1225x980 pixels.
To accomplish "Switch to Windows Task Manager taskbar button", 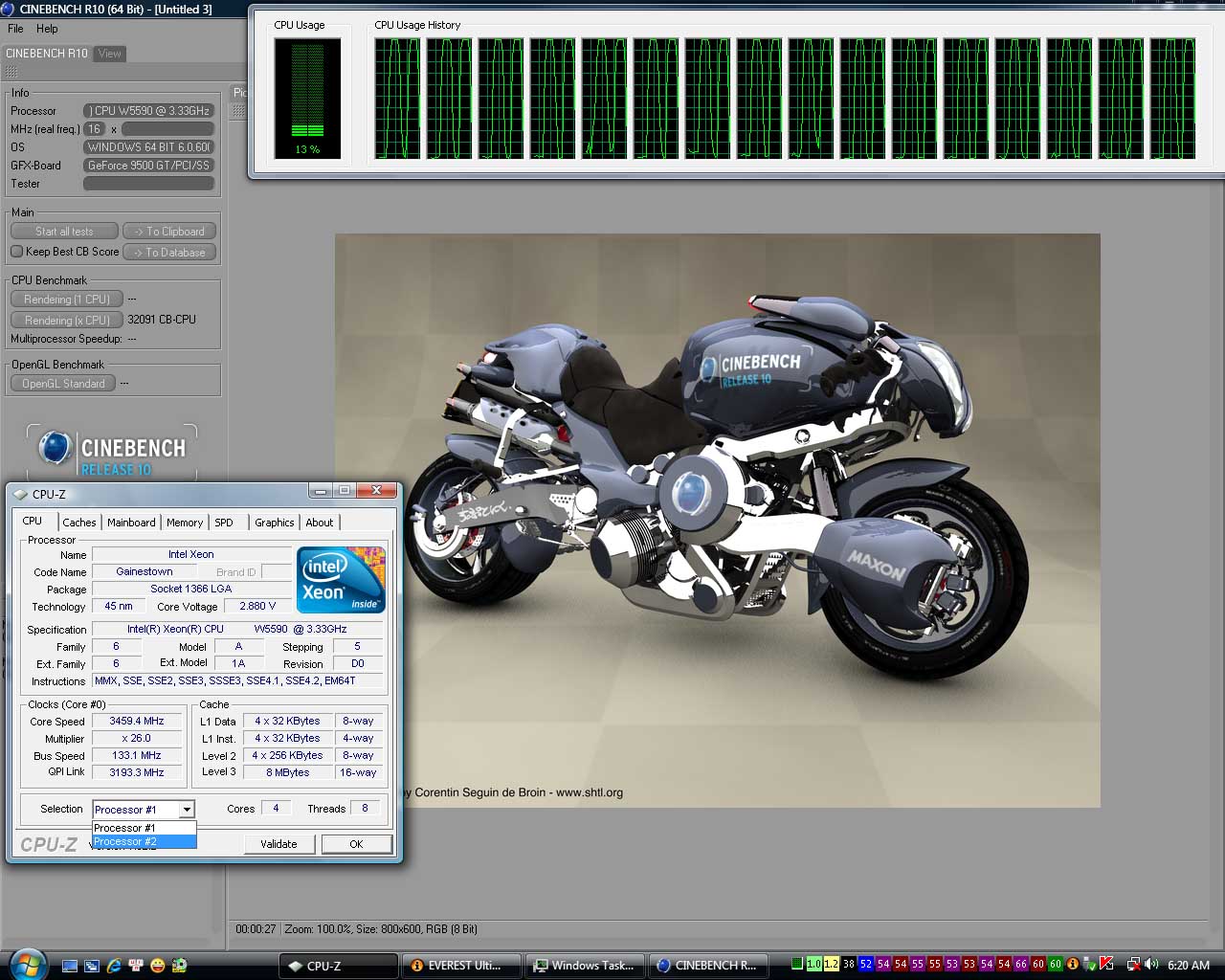I will point(585,966).
